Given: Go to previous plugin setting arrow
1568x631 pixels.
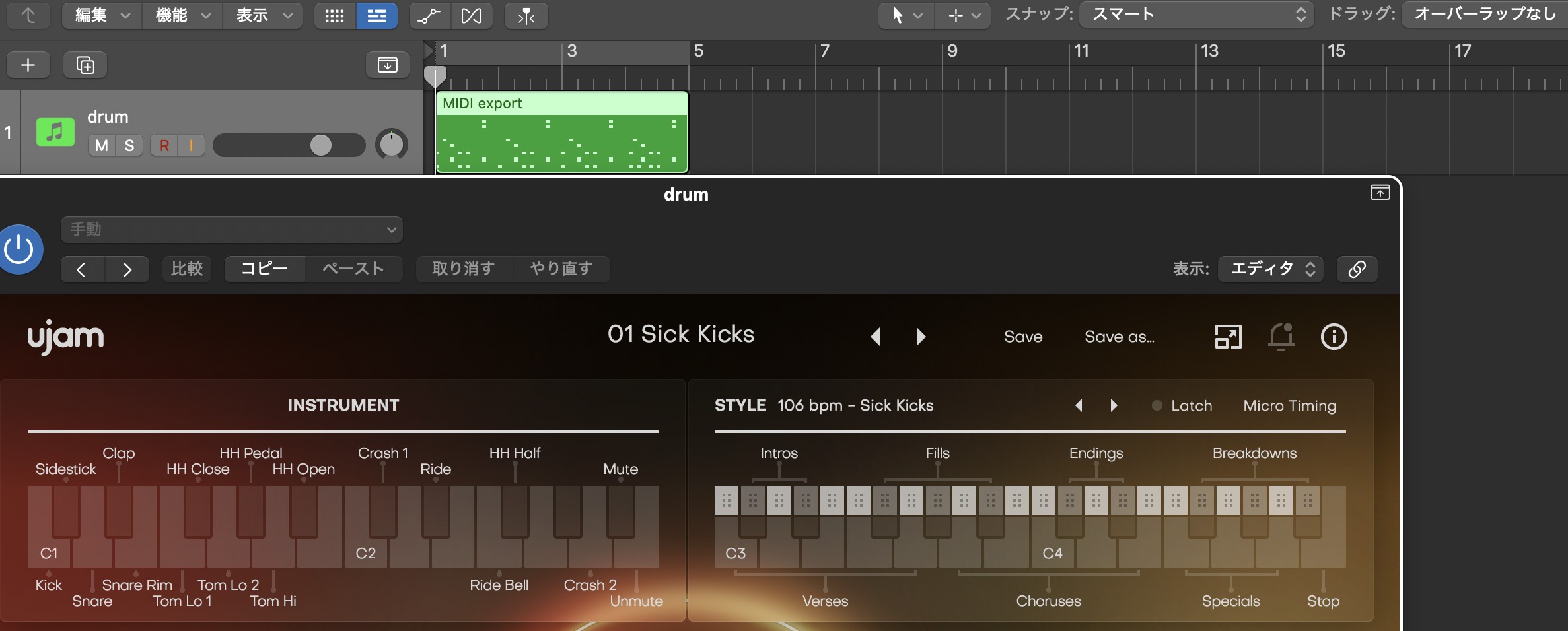Looking at the screenshot, I should point(82,269).
